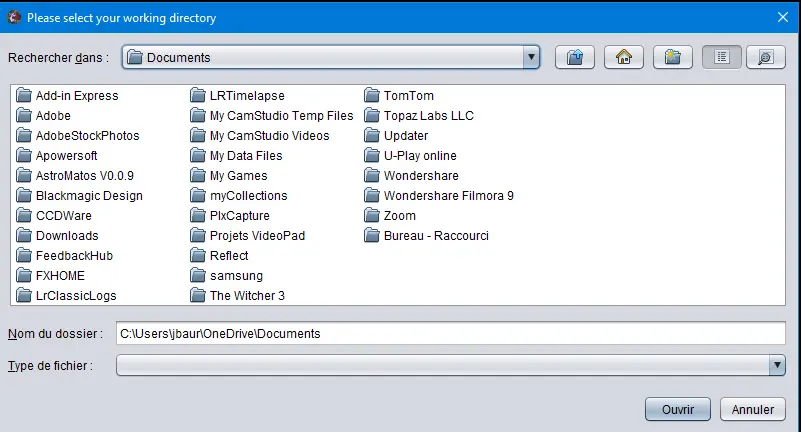Select the Wondershare folder
Viewport: 801px width, 432px height.
click(412, 176)
